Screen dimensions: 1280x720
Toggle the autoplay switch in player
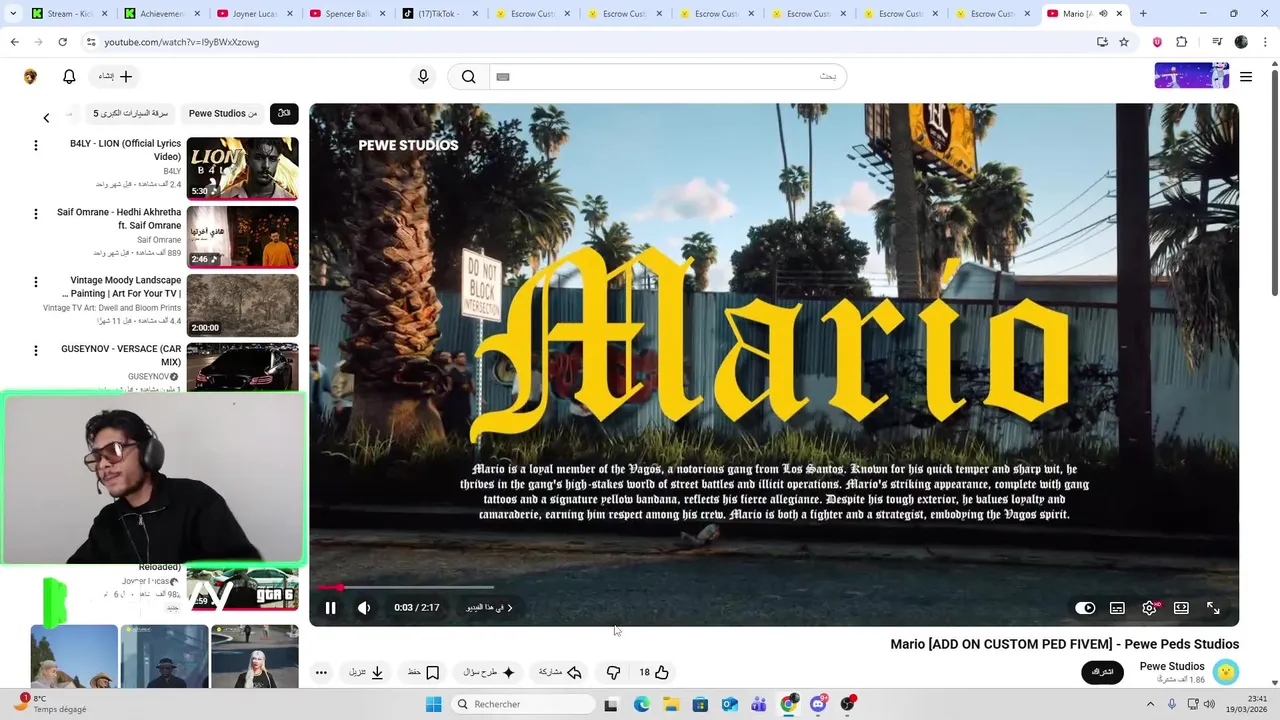(1085, 608)
